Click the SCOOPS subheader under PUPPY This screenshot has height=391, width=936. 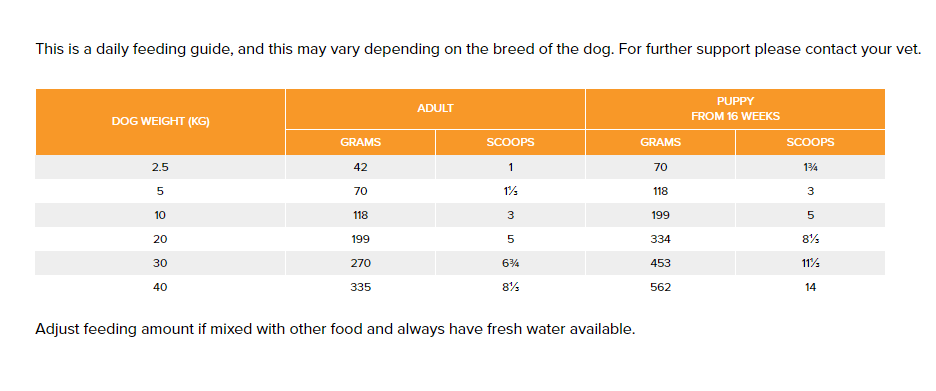click(810, 143)
